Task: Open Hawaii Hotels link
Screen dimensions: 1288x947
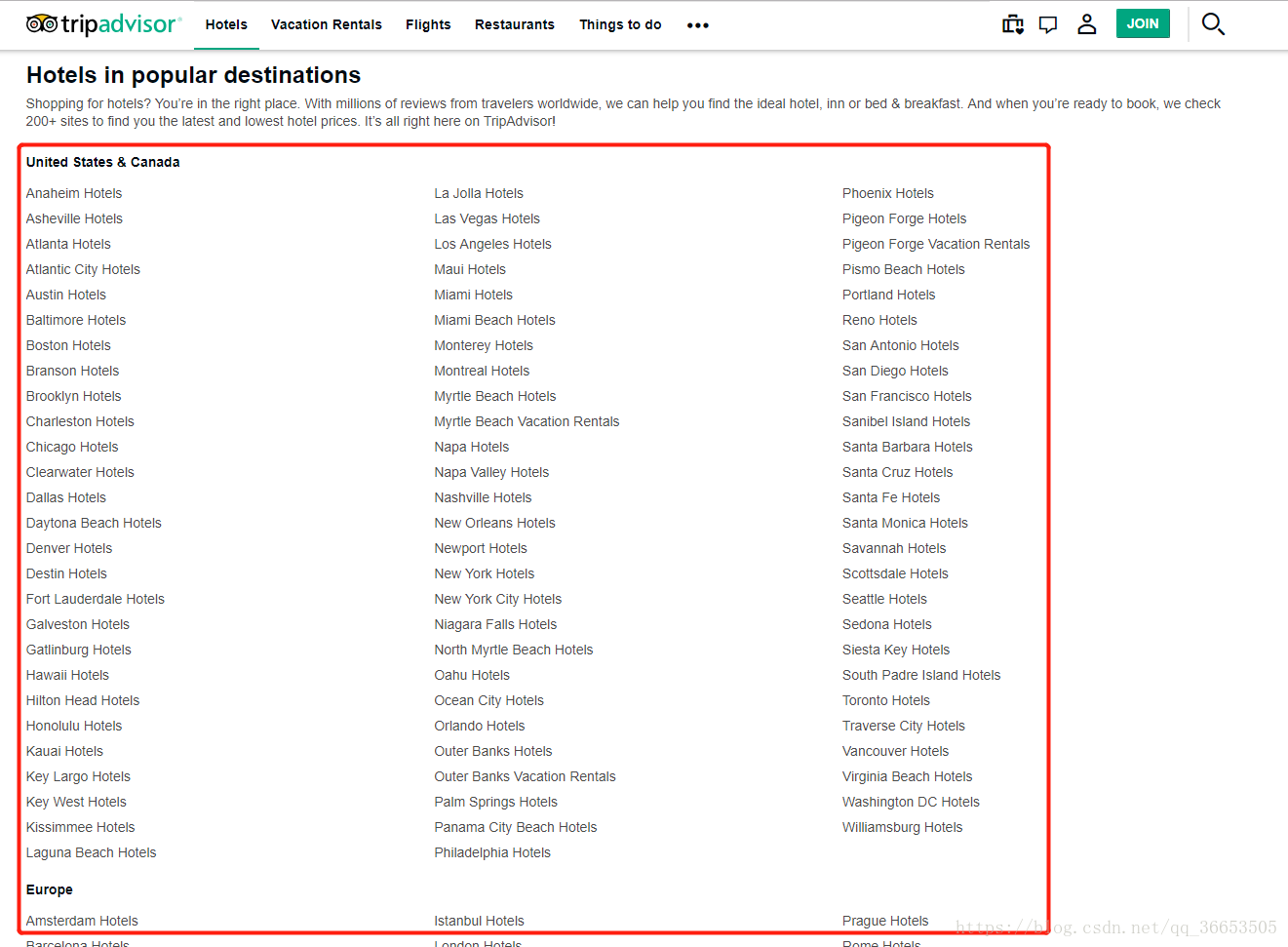Action: [x=67, y=675]
